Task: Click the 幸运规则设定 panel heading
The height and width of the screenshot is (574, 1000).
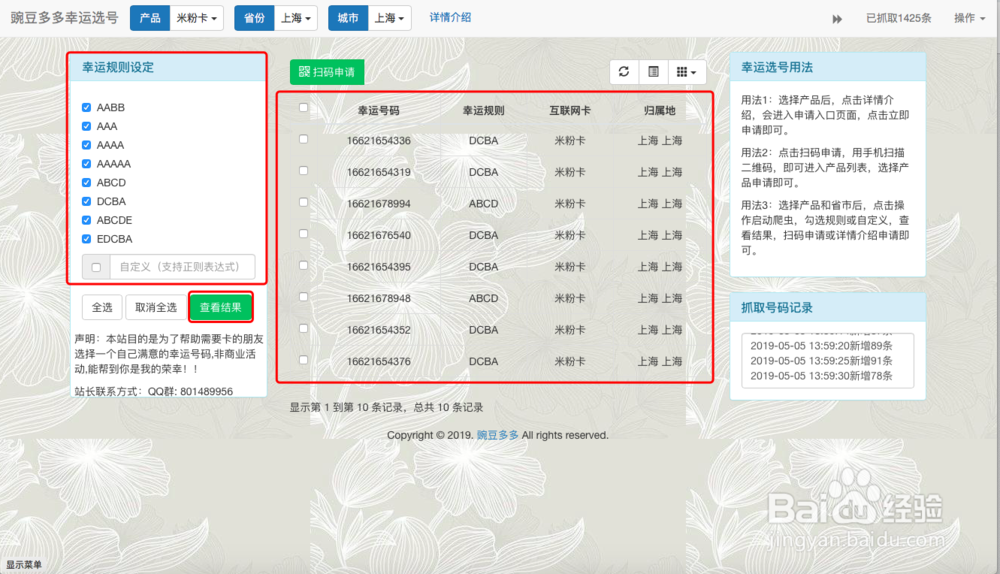Action: [x=118, y=68]
